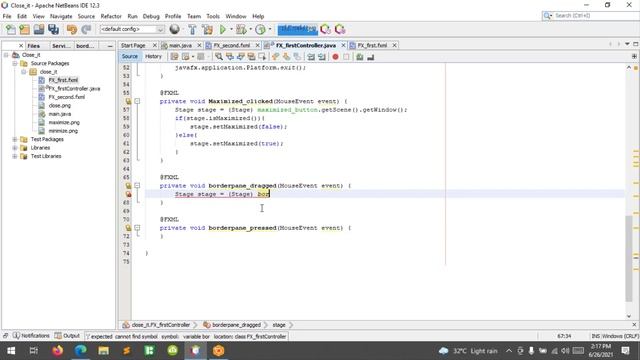This screenshot has height=360, width=640.
Task: Click the Build Project hammer icon
Action: click(x=192, y=29)
